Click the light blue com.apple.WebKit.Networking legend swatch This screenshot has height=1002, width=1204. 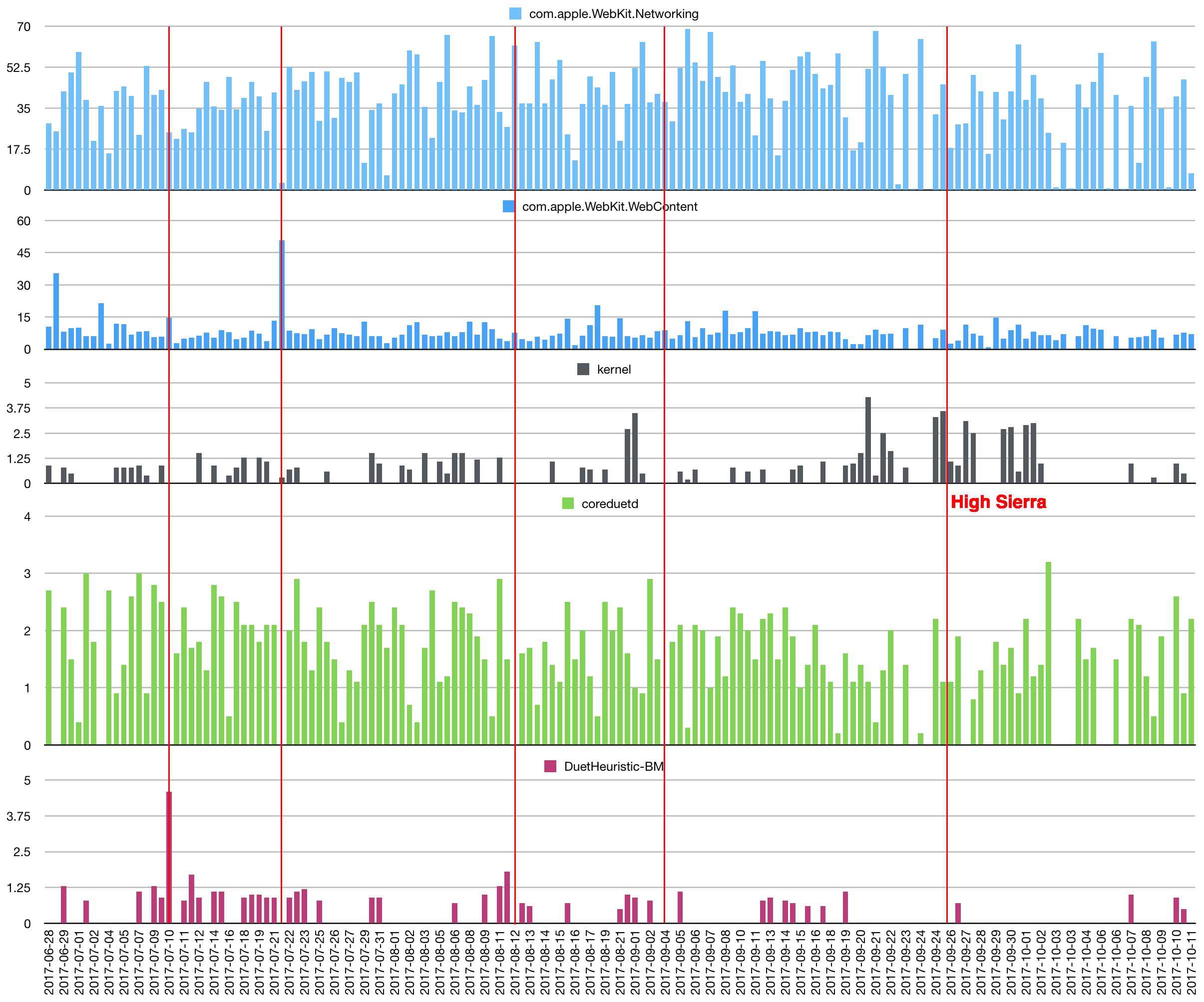pos(515,14)
